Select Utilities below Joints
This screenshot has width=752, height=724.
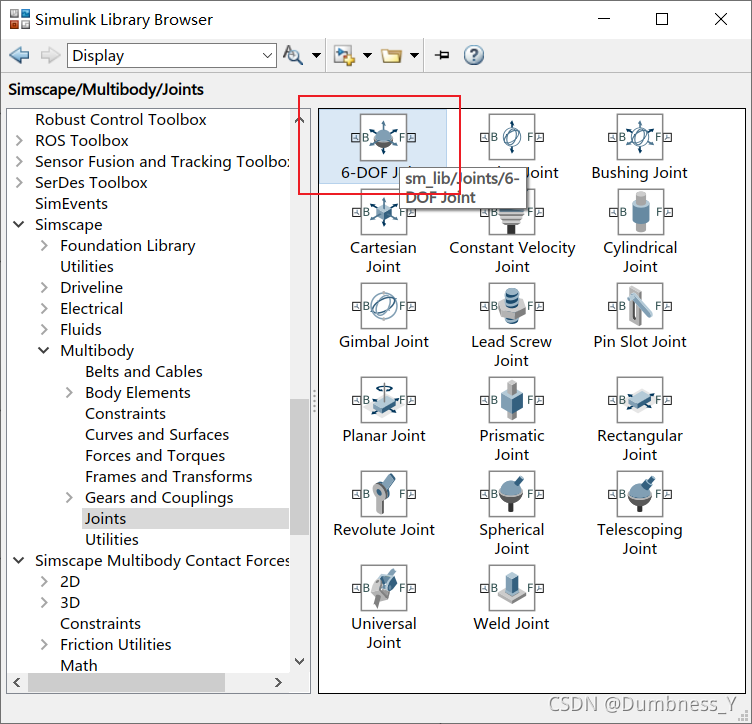[112, 539]
